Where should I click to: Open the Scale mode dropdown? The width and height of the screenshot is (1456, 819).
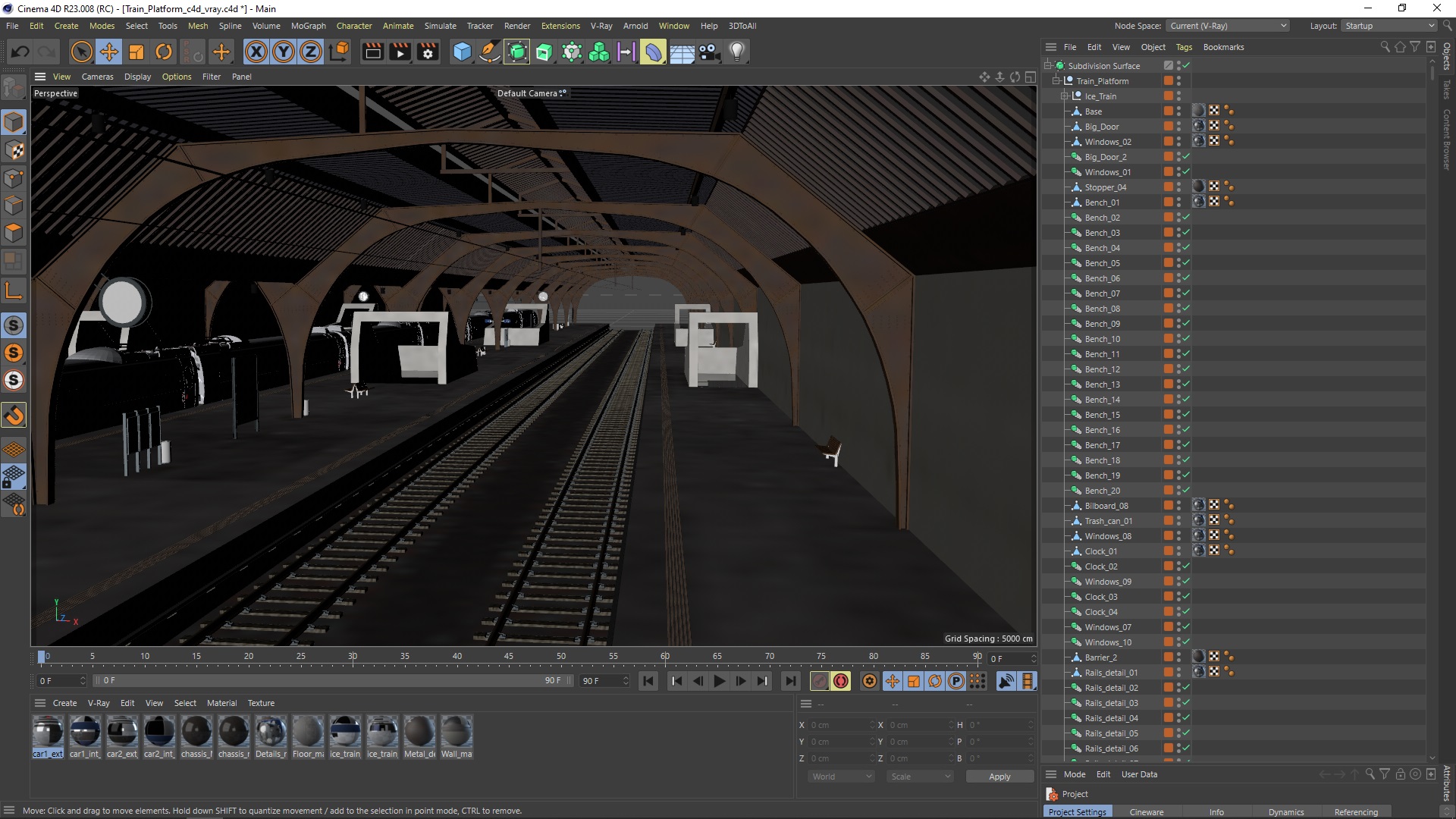tap(920, 777)
